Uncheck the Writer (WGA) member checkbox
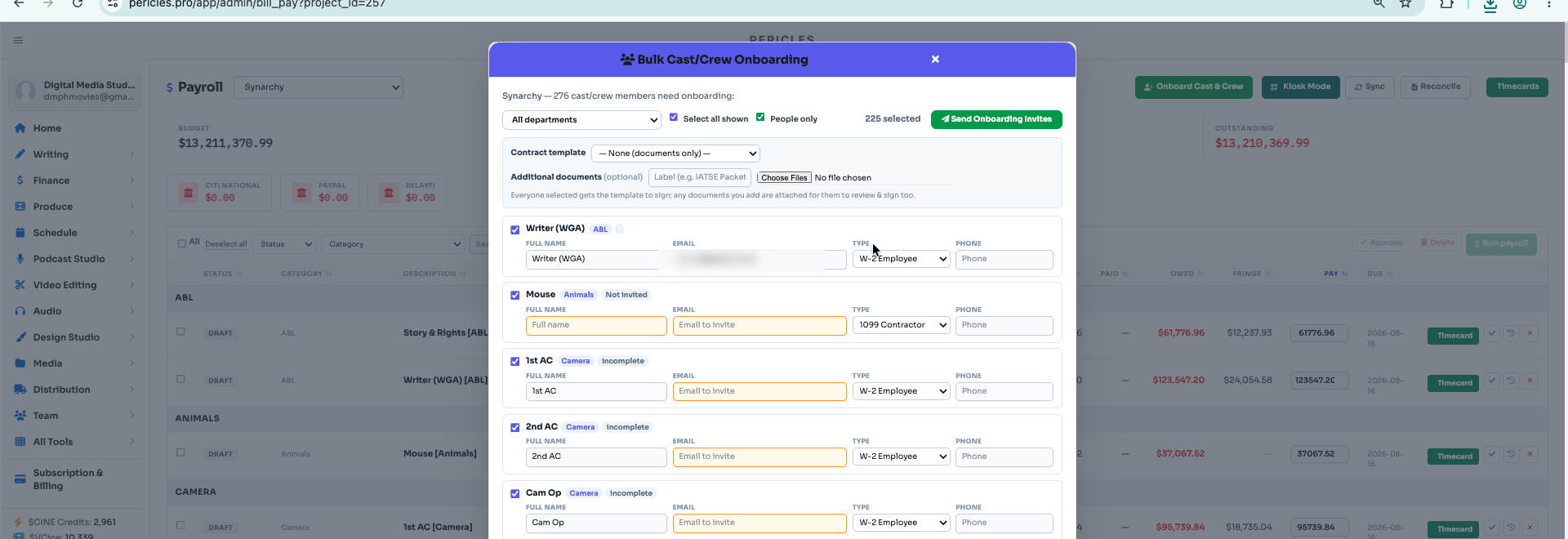Image resolution: width=1568 pixels, height=539 pixels. tap(514, 230)
